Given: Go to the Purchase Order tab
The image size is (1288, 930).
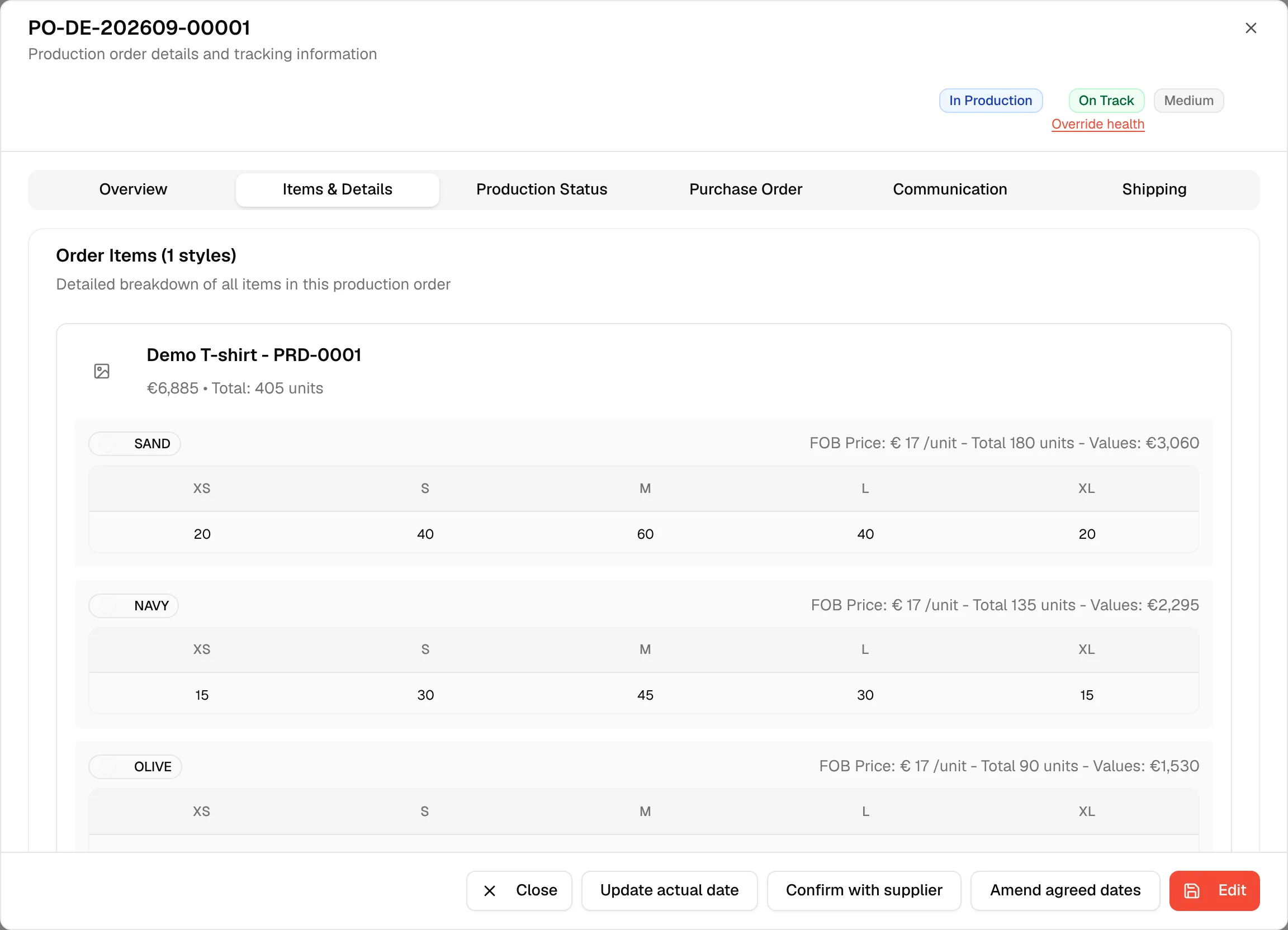Looking at the screenshot, I should click(746, 189).
